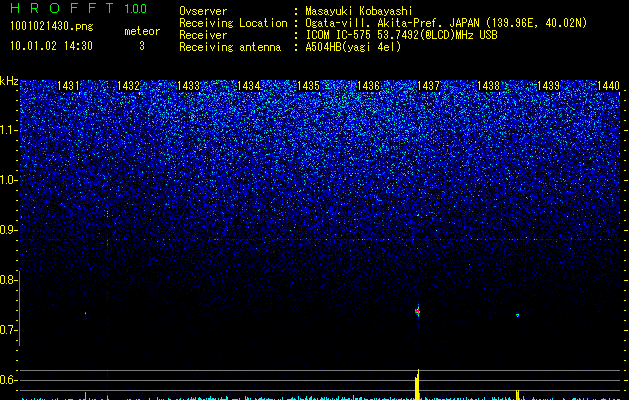Click the kHz axis unit label
The image size is (629, 400).
(9, 81)
